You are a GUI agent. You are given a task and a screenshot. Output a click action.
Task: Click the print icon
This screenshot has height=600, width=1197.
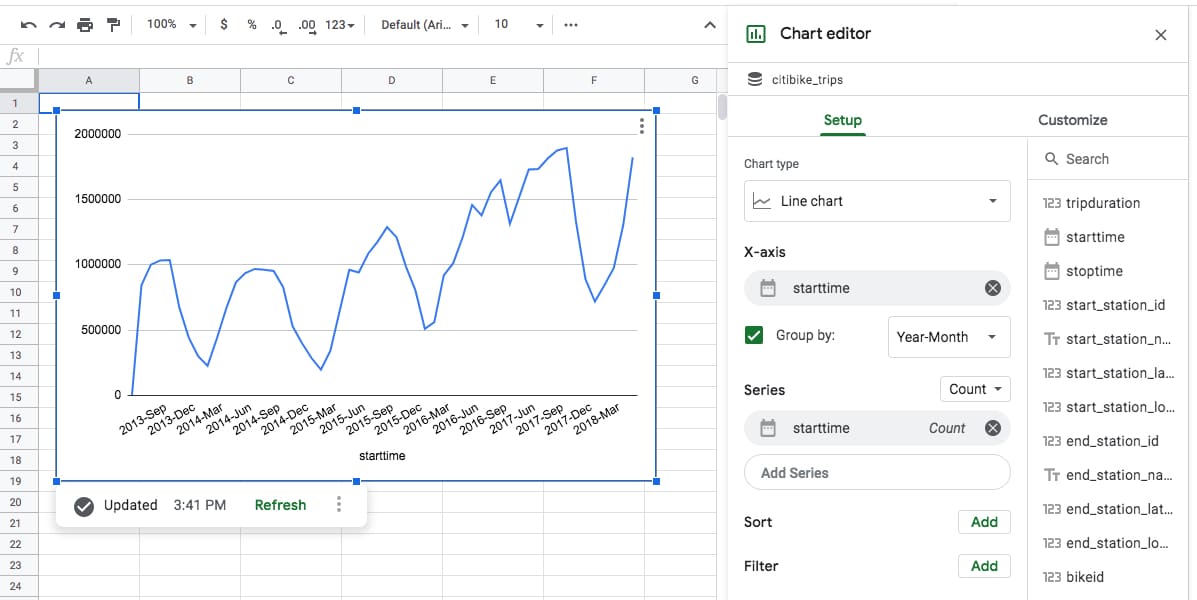85,25
